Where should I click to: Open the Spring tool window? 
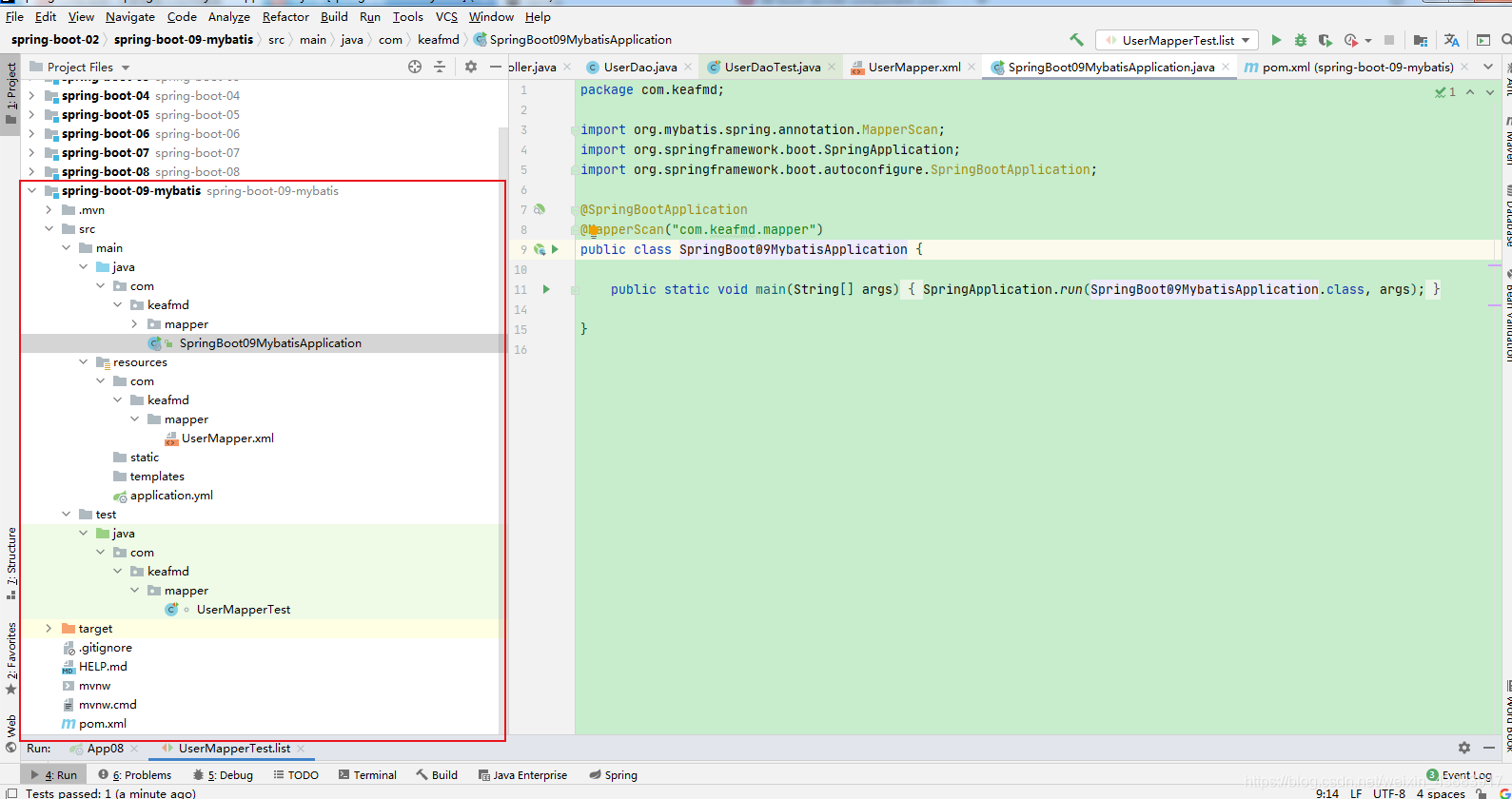[613, 775]
